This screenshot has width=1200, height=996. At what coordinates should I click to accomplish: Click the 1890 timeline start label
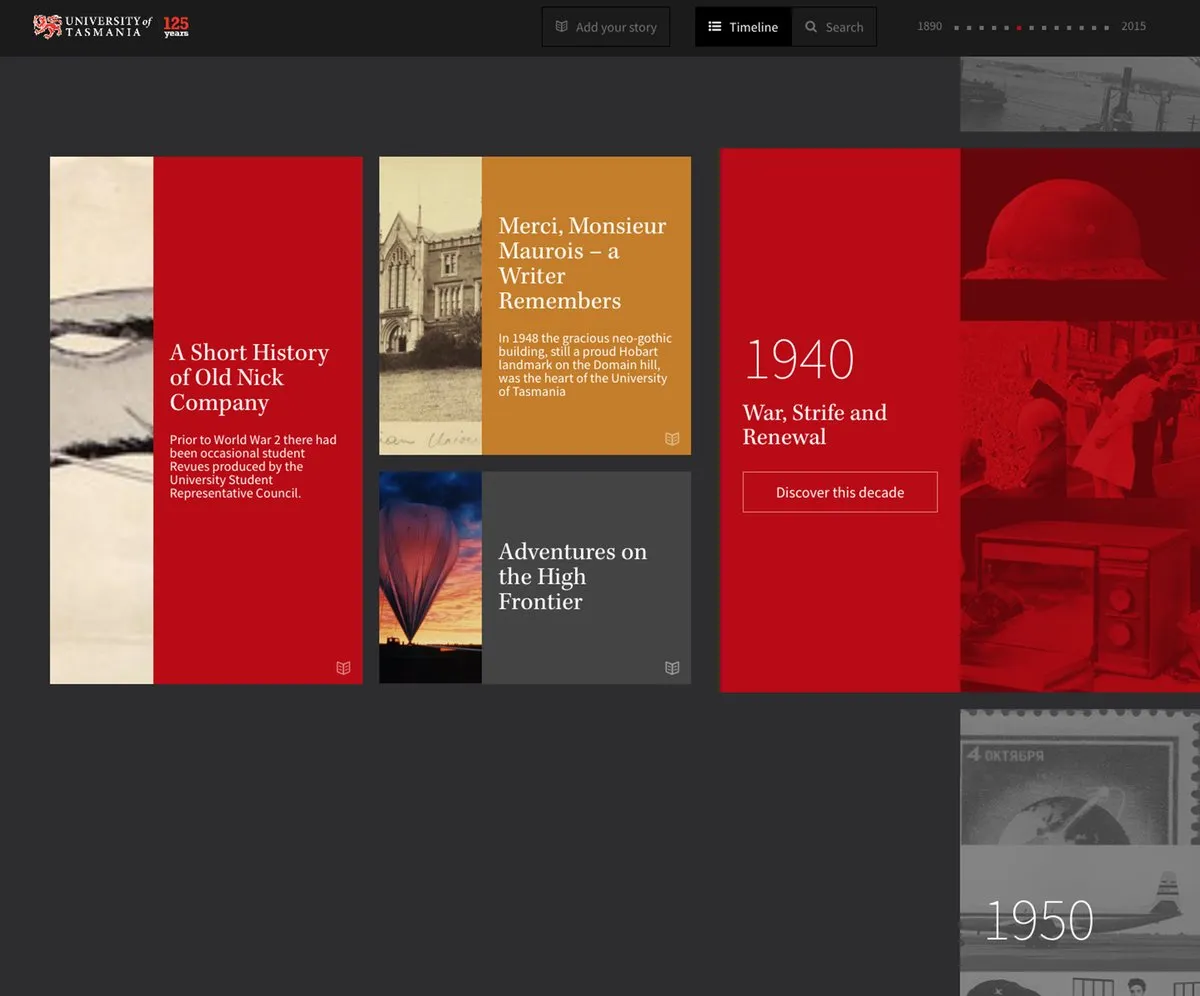tap(930, 27)
